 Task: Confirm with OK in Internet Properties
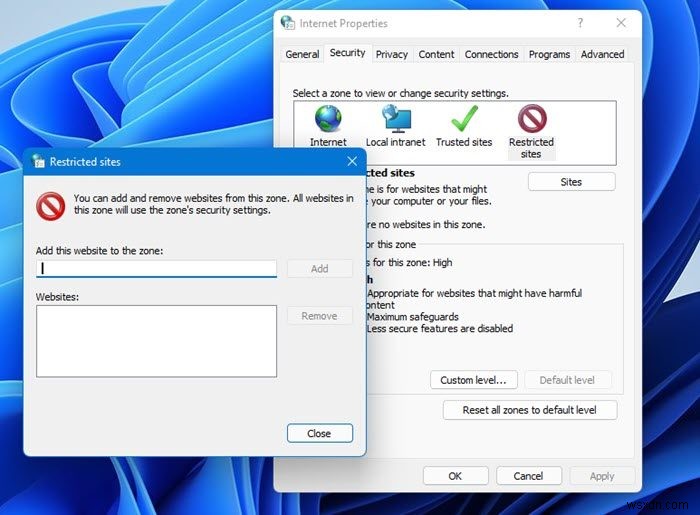pos(455,476)
